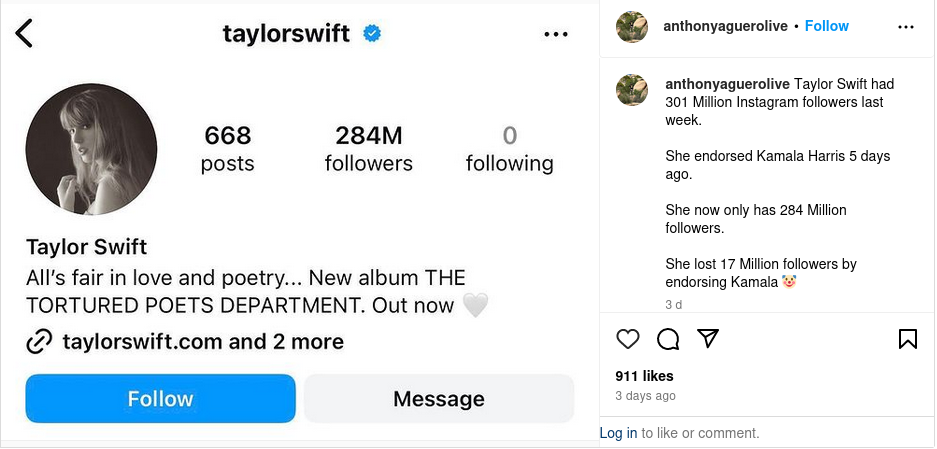Click the Log in link
This screenshot has width=937, height=449.
pos(618,433)
